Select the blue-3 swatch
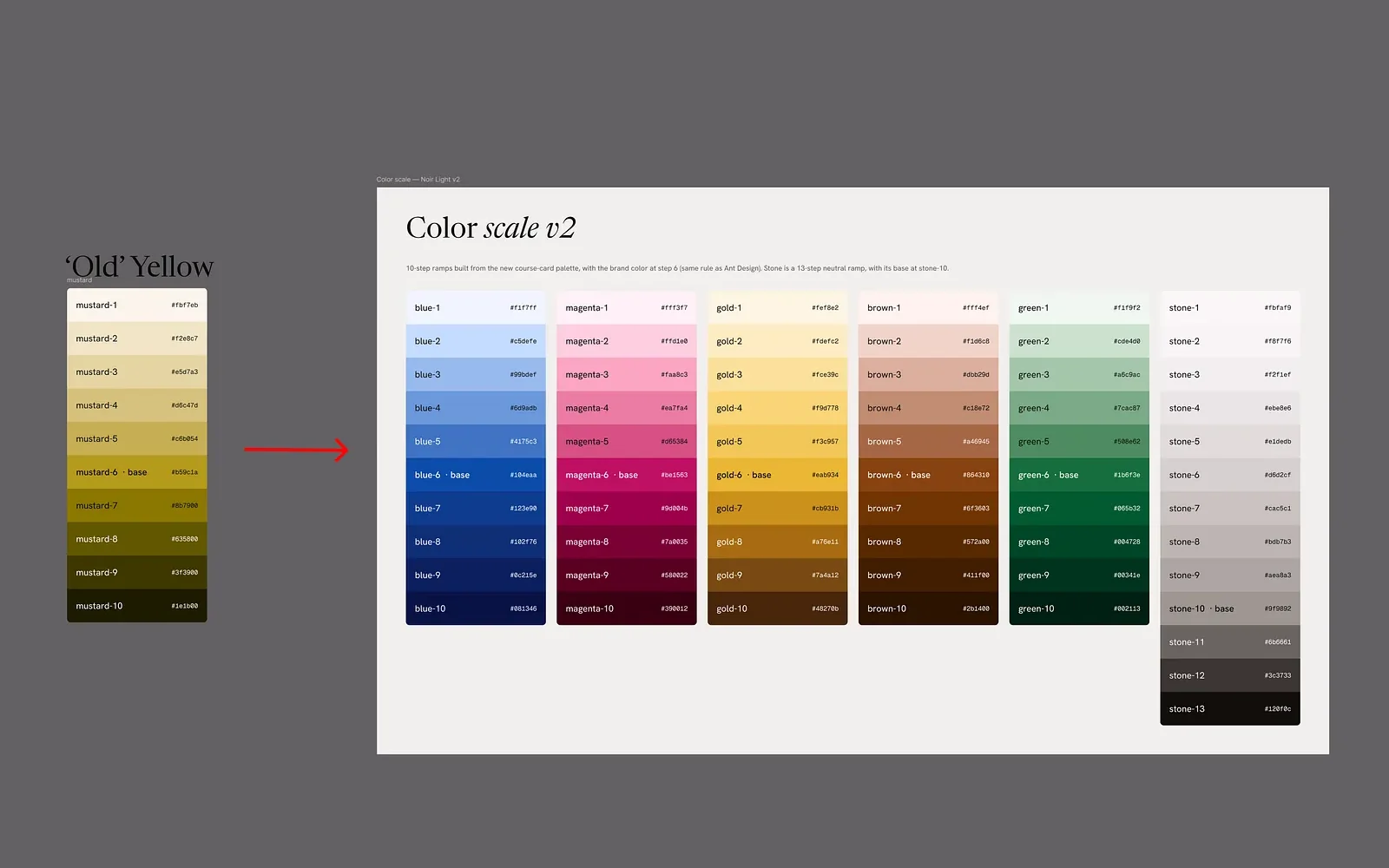Image resolution: width=1389 pixels, height=868 pixels. pos(476,375)
